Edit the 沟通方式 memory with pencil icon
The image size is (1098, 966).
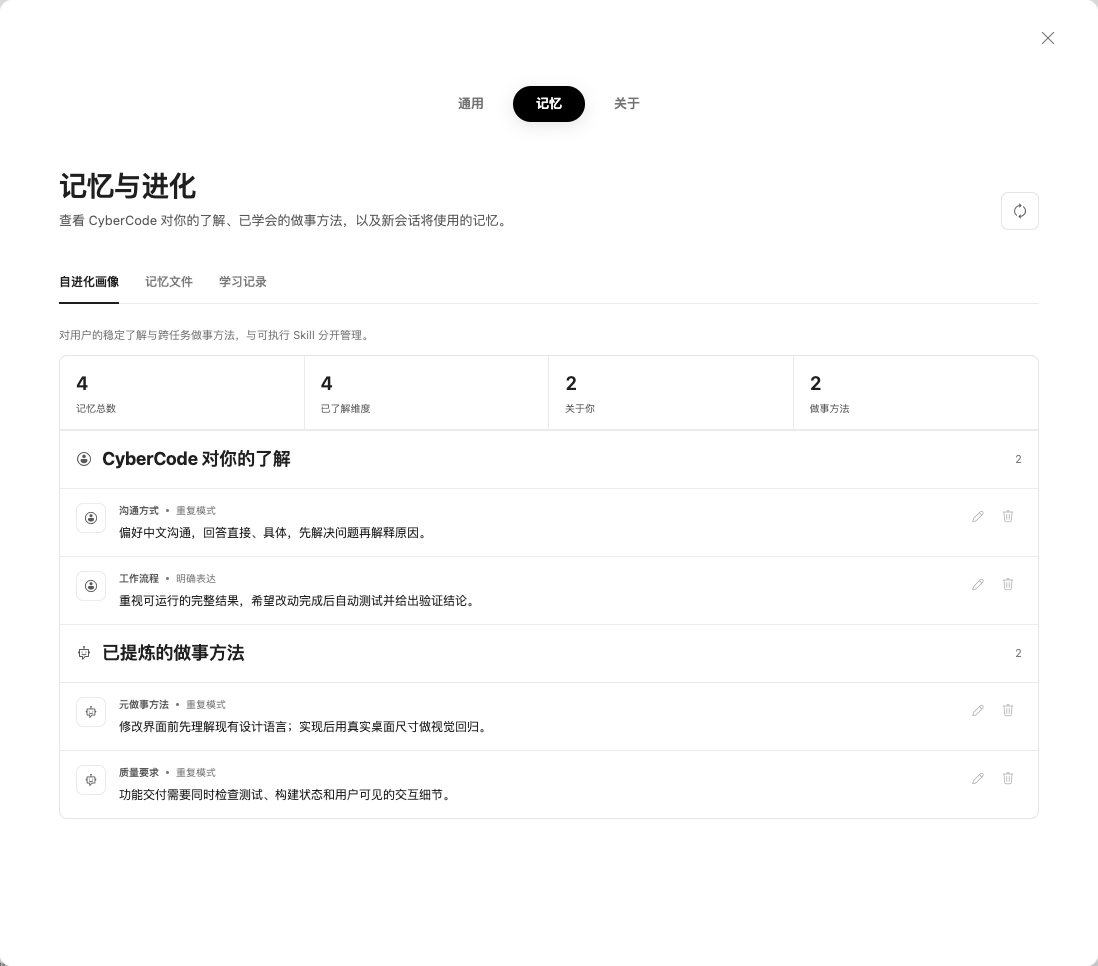pyautogui.click(x=978, y=516)
